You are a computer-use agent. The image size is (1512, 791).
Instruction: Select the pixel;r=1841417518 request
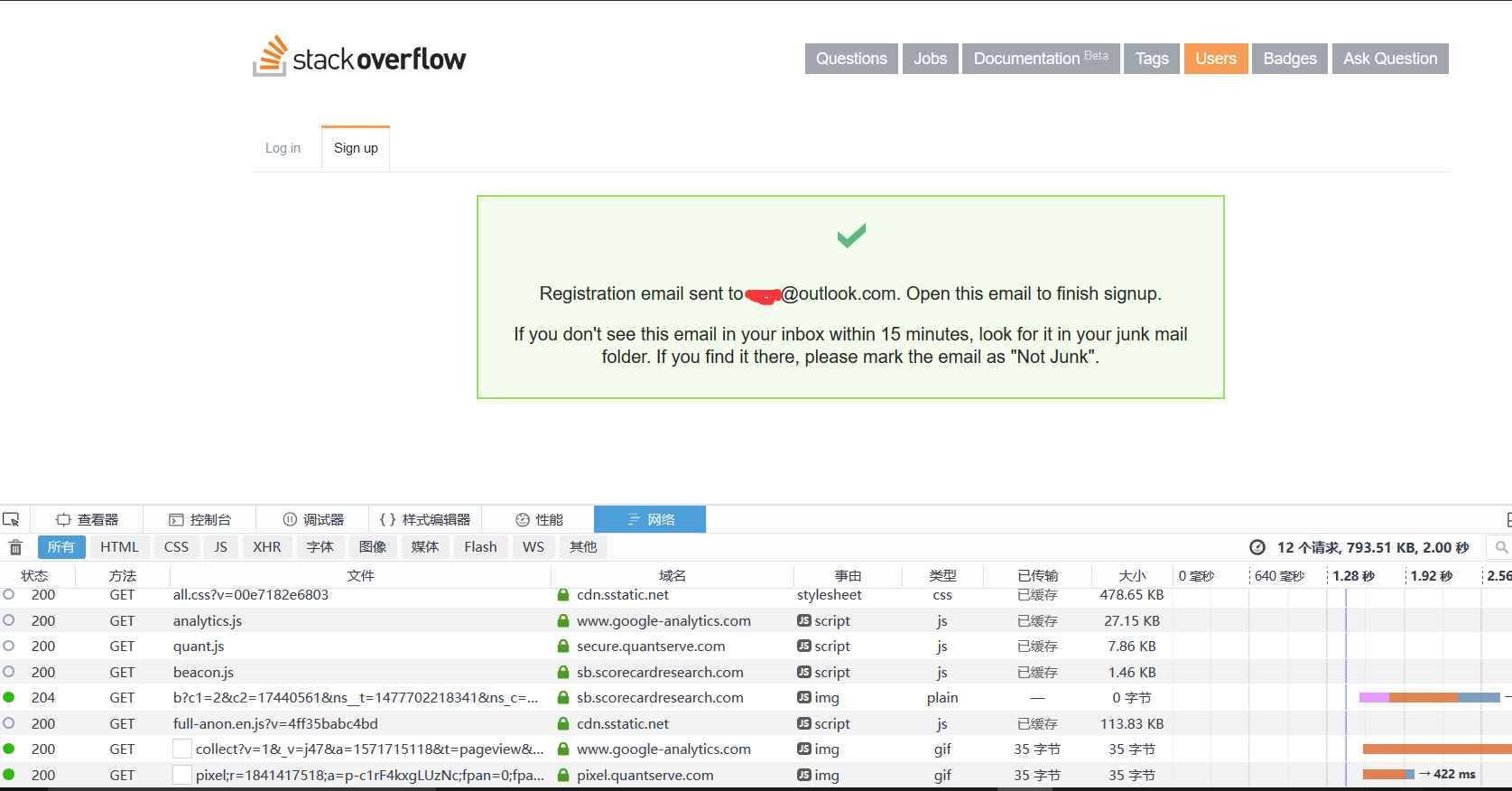756,775
